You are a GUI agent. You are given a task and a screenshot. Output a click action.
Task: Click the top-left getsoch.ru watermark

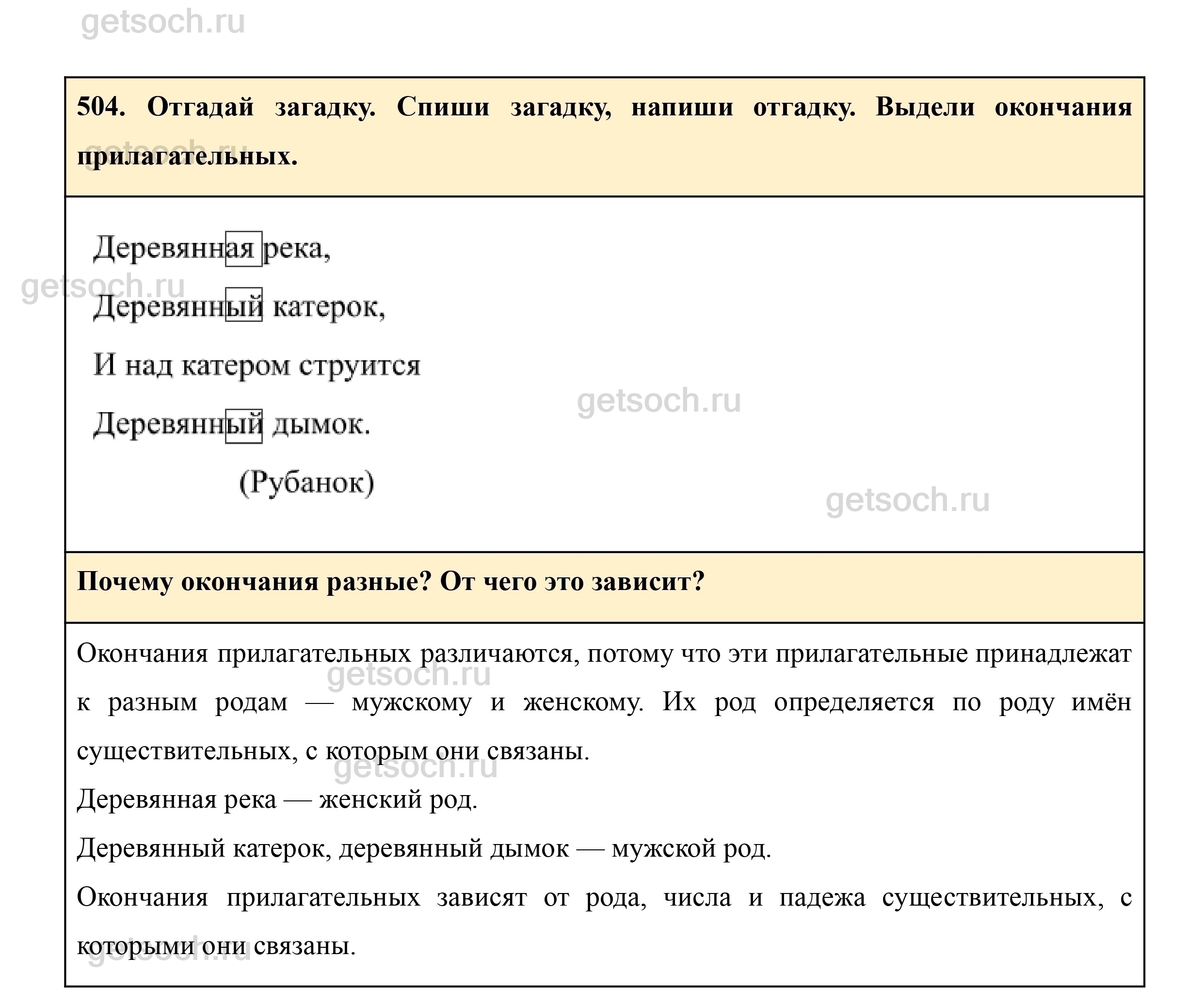point(163,22)
